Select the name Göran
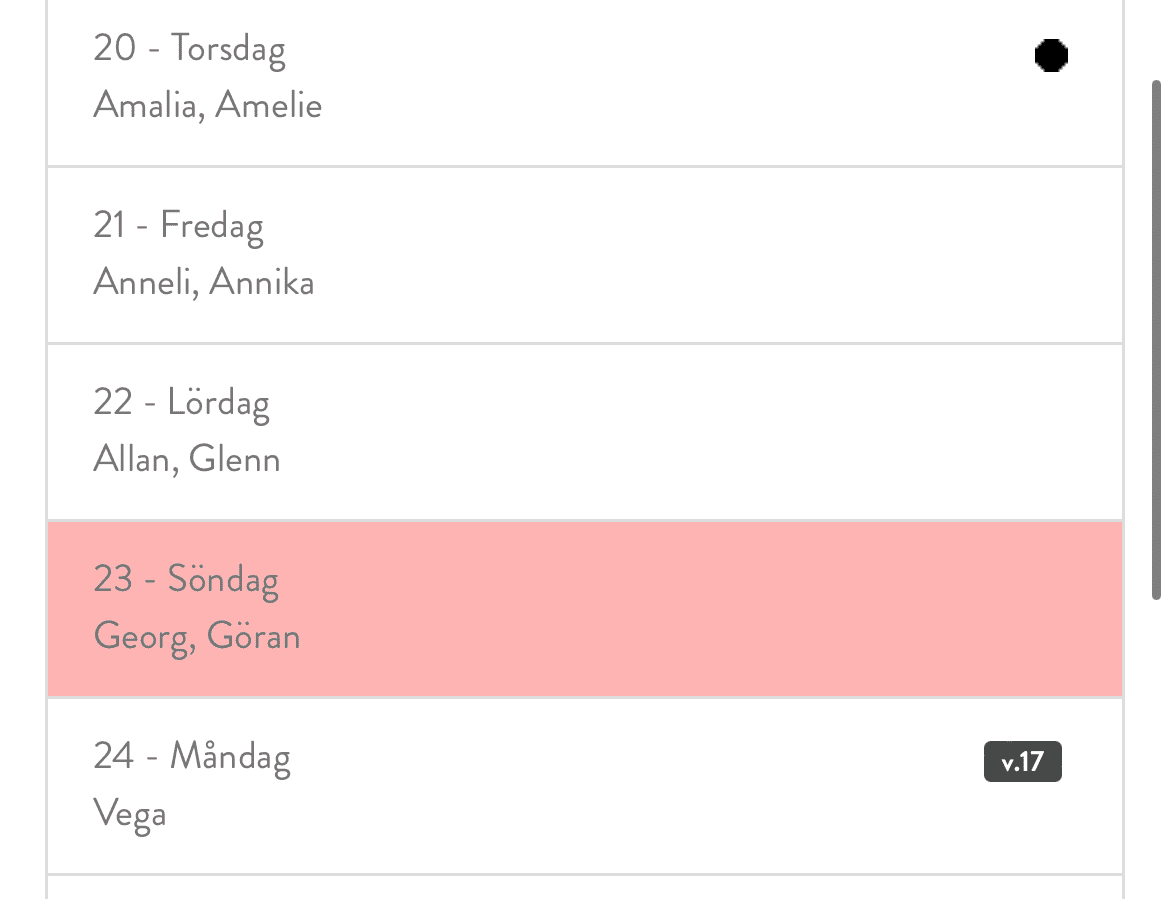This screenshot has width=1170, height=899. 254,636
